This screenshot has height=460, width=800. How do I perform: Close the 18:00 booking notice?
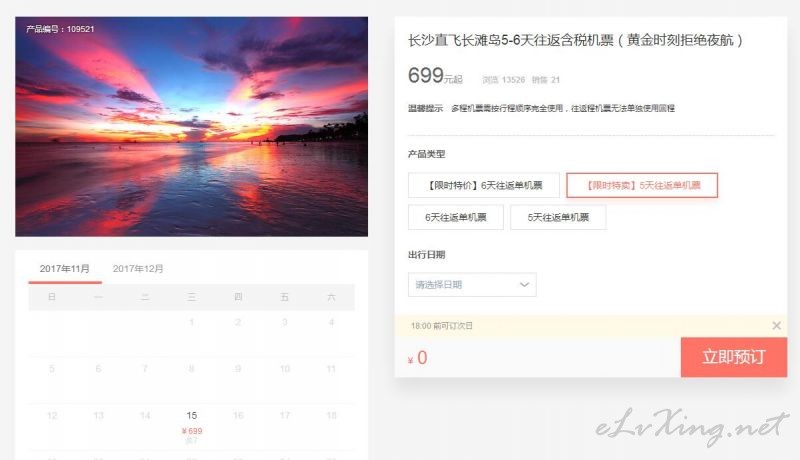pos(776,325)
